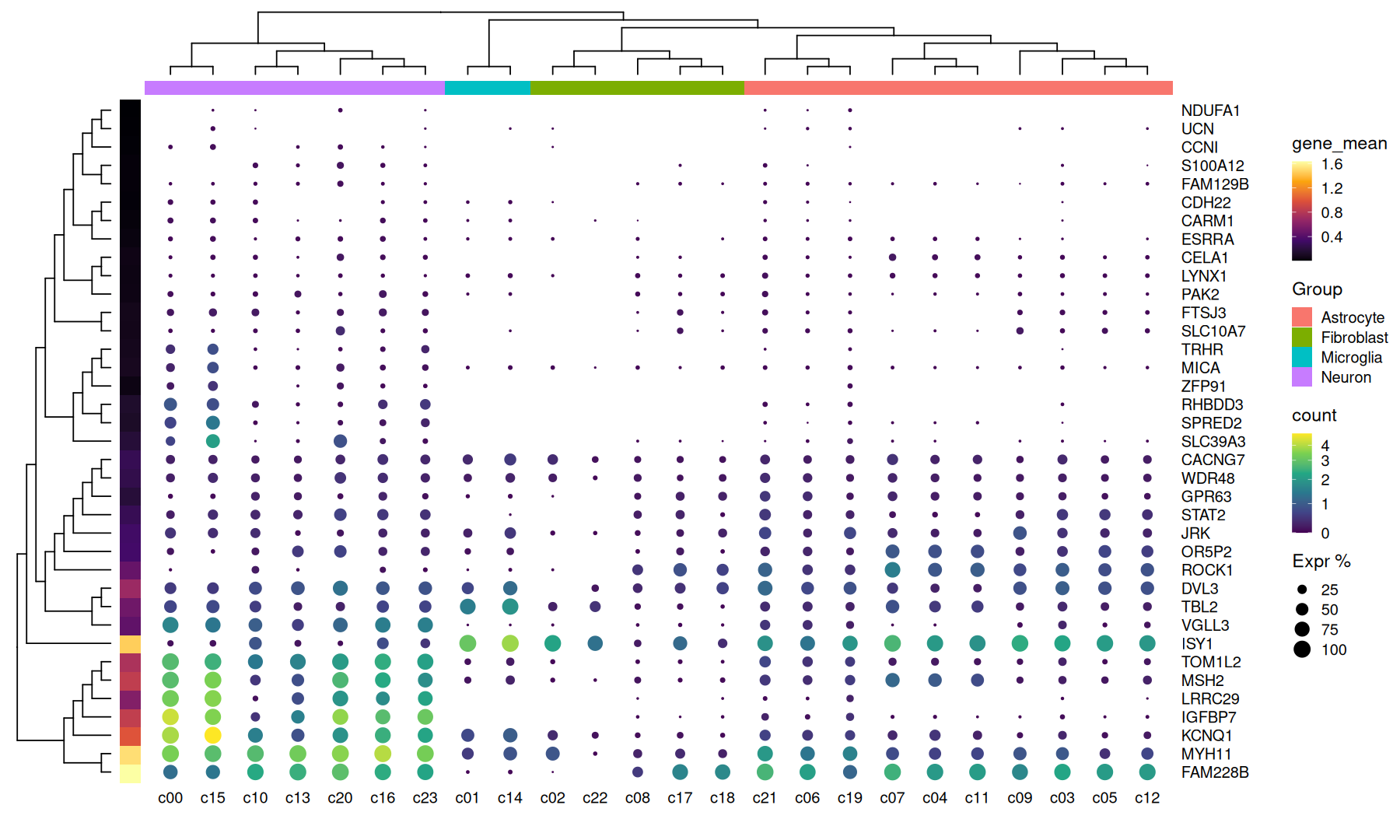Click the purple Neuron group bar on top
Image resolution: width=1400 pixels, height=840 pixels.
coord(294,88)
